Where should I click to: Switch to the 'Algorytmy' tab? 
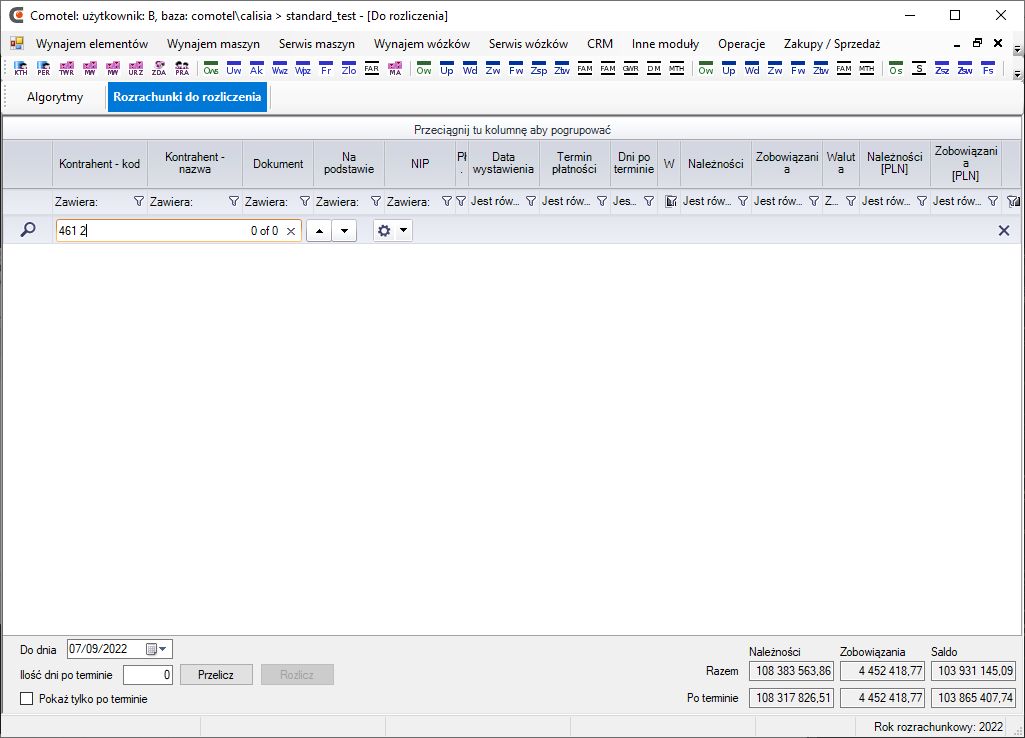55,97
